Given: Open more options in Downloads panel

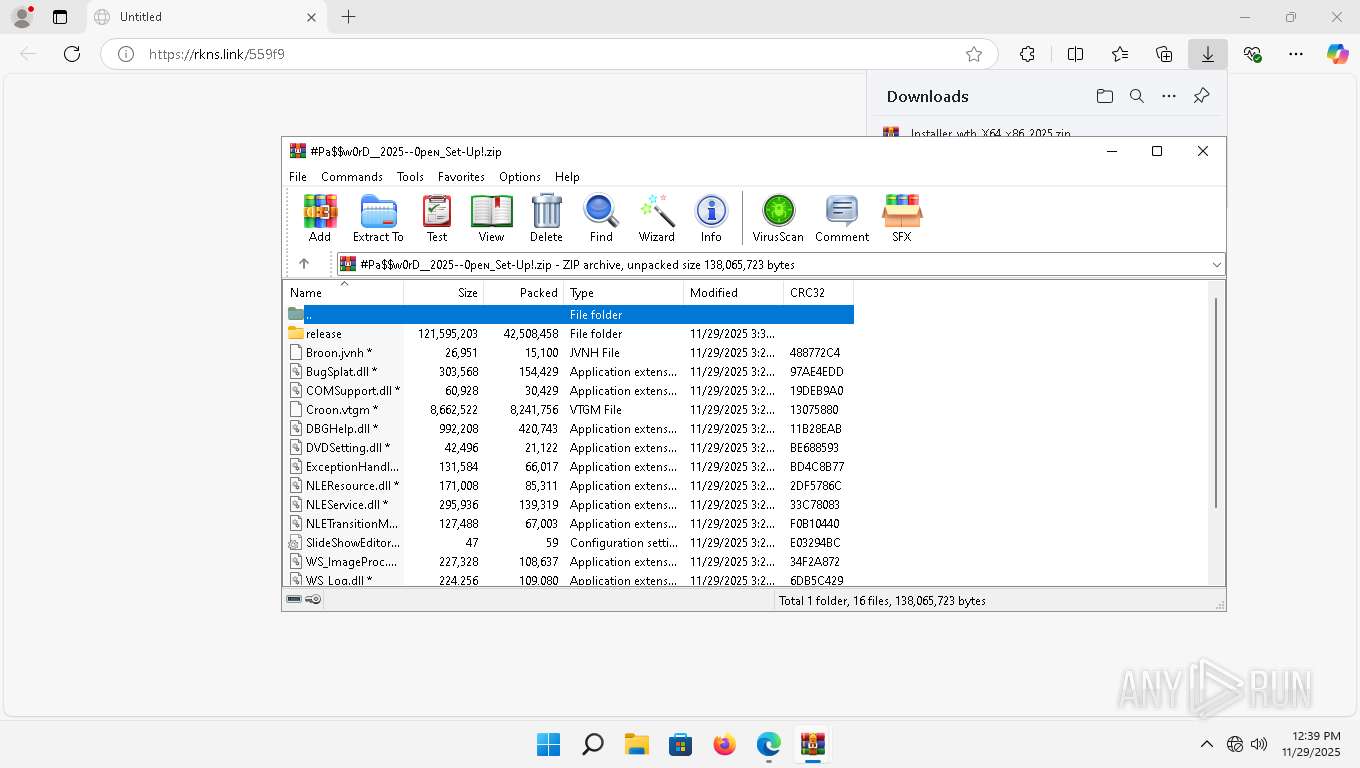Looking at the screenshot, I should 1169,96.
